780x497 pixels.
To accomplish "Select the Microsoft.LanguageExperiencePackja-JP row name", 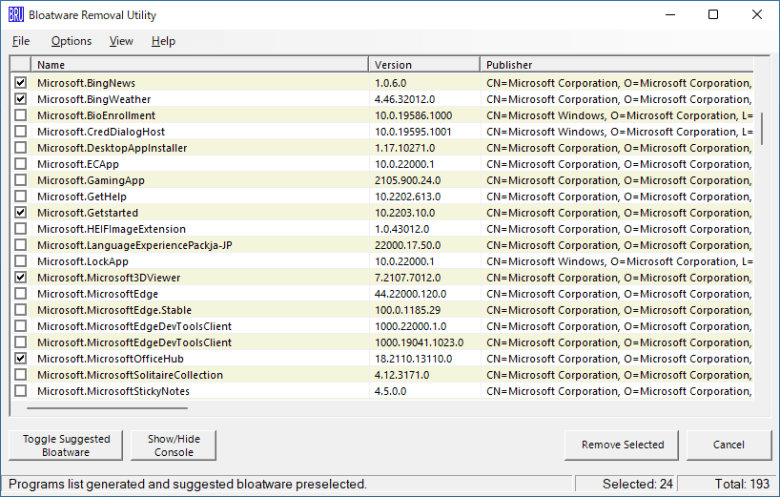I will 135,245.
